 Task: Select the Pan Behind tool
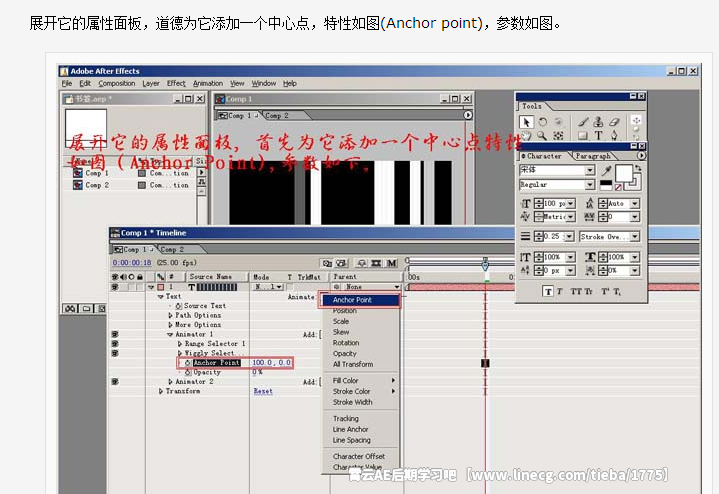click(x=558, y=136)
